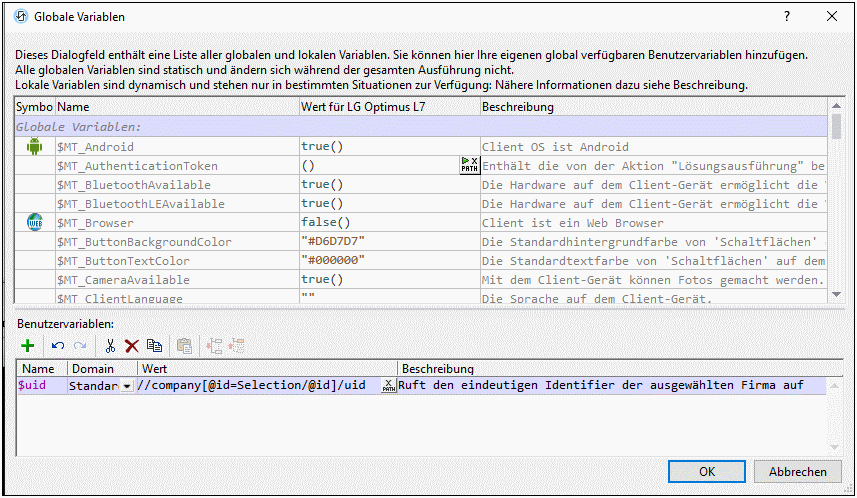The height and width of the screenshot is (498, 857).
Task: Click the undo arrow in Benutzervariablen toolbar
Action: [58, 346]
